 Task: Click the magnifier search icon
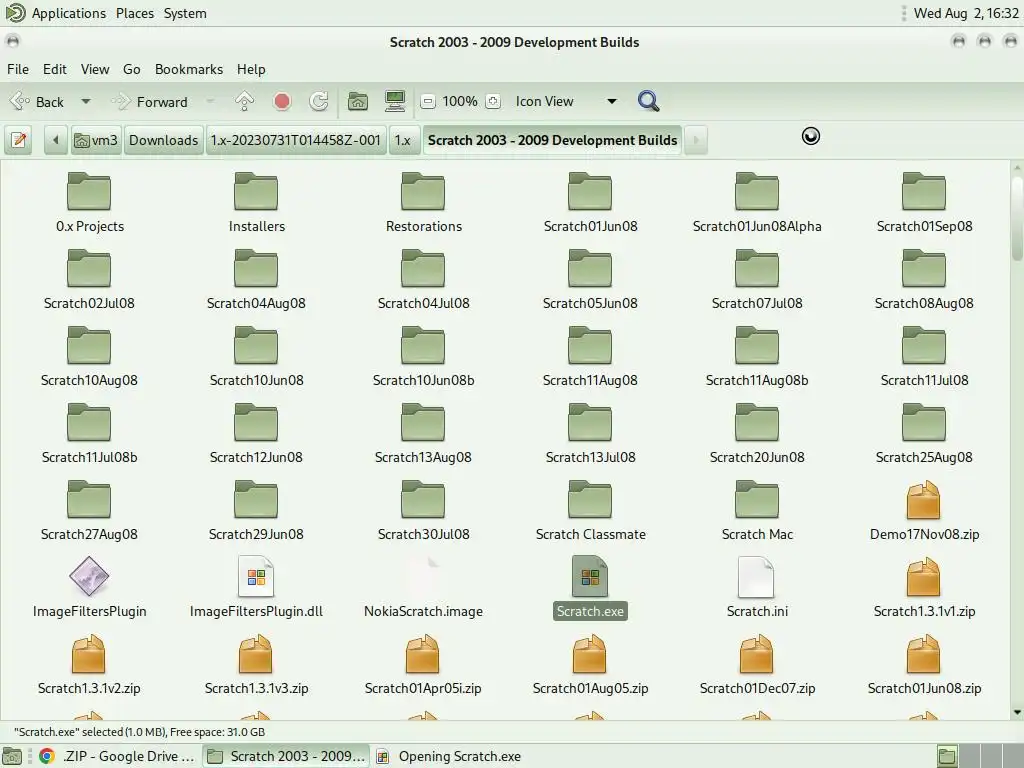648,101
